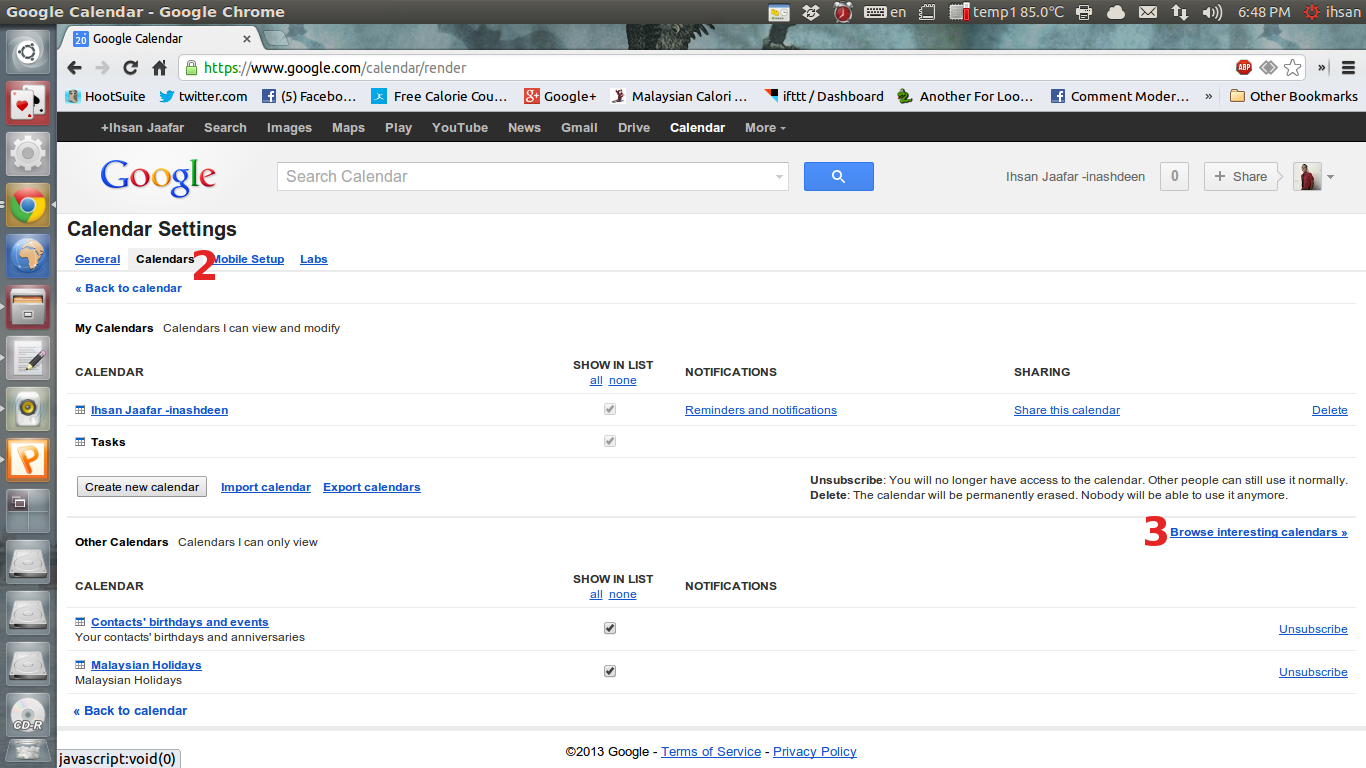Open the network connections indicator
1366x768 pixels.
[x=1180, y=12]
